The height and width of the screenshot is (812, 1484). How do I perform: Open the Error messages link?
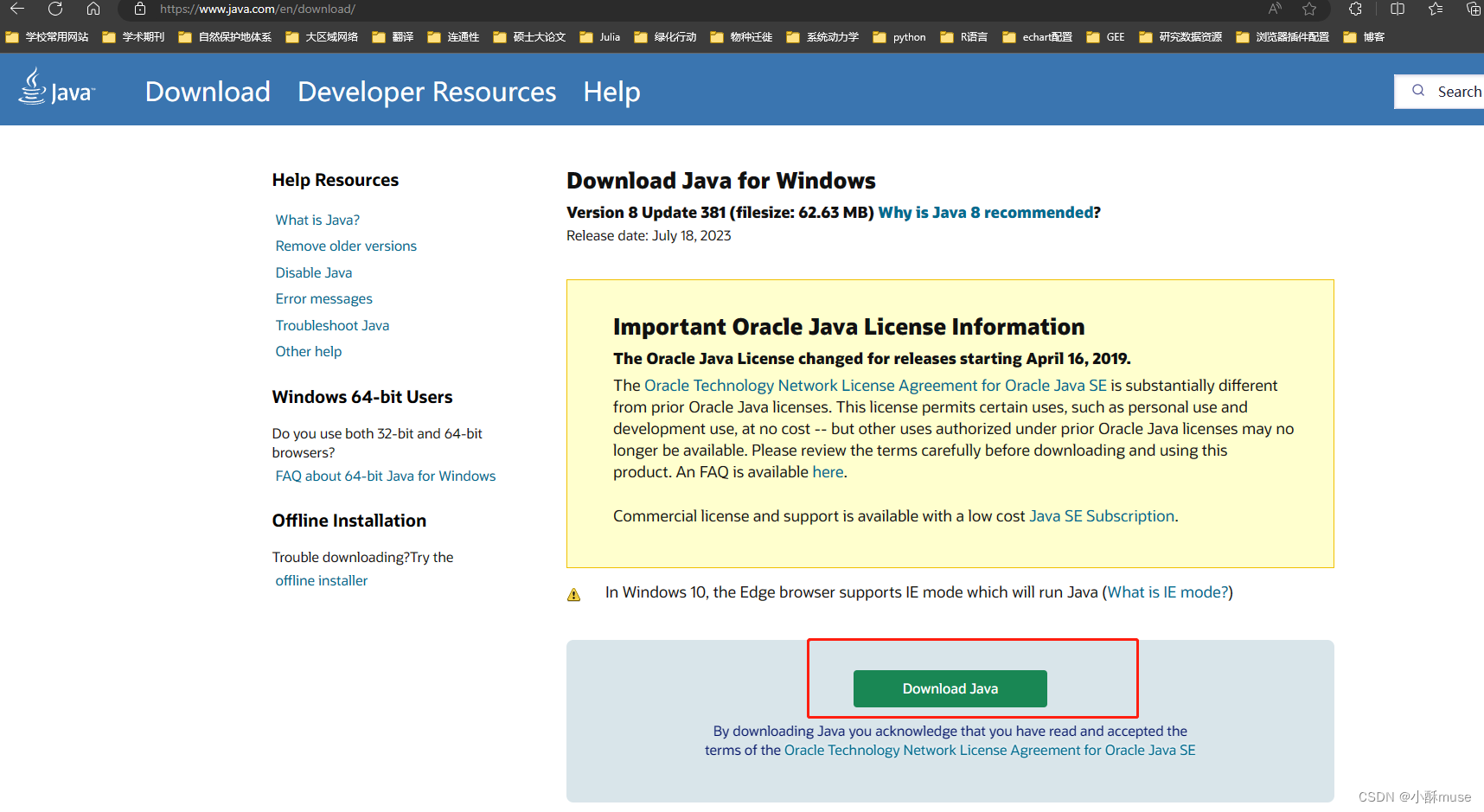323,298
